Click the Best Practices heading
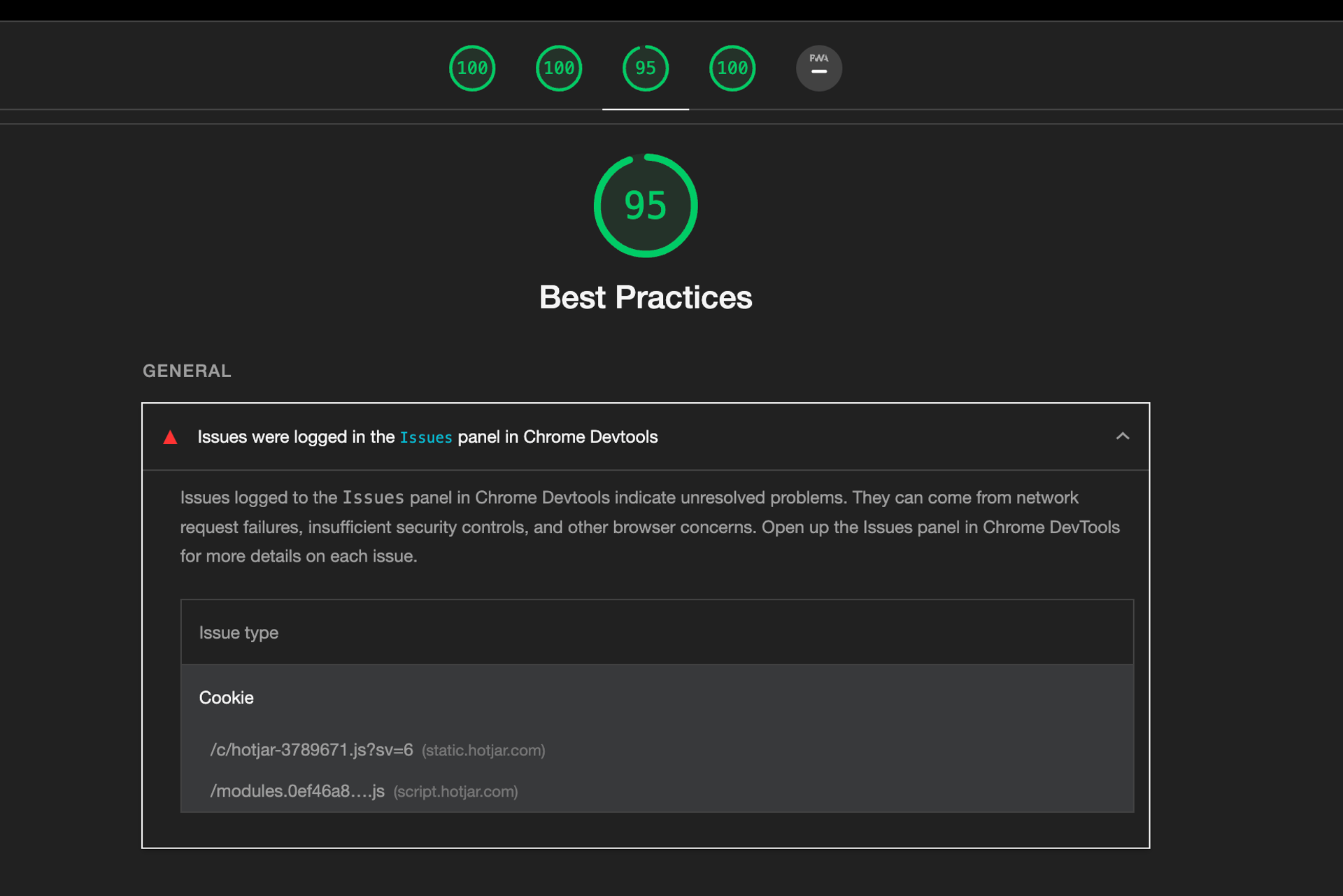 coord(646,297)
